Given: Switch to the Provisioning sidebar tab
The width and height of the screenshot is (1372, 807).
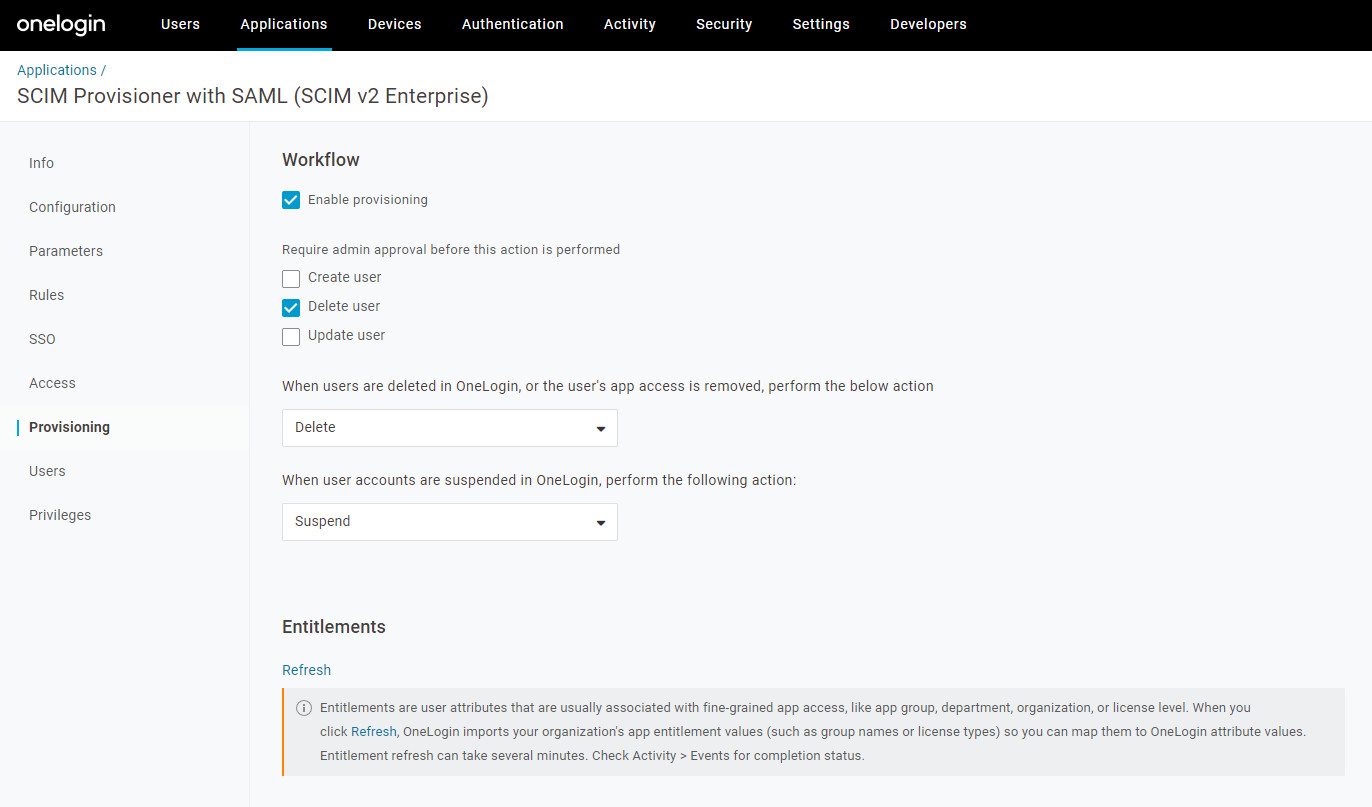Looking at the screenshot, I should [69, 427].
